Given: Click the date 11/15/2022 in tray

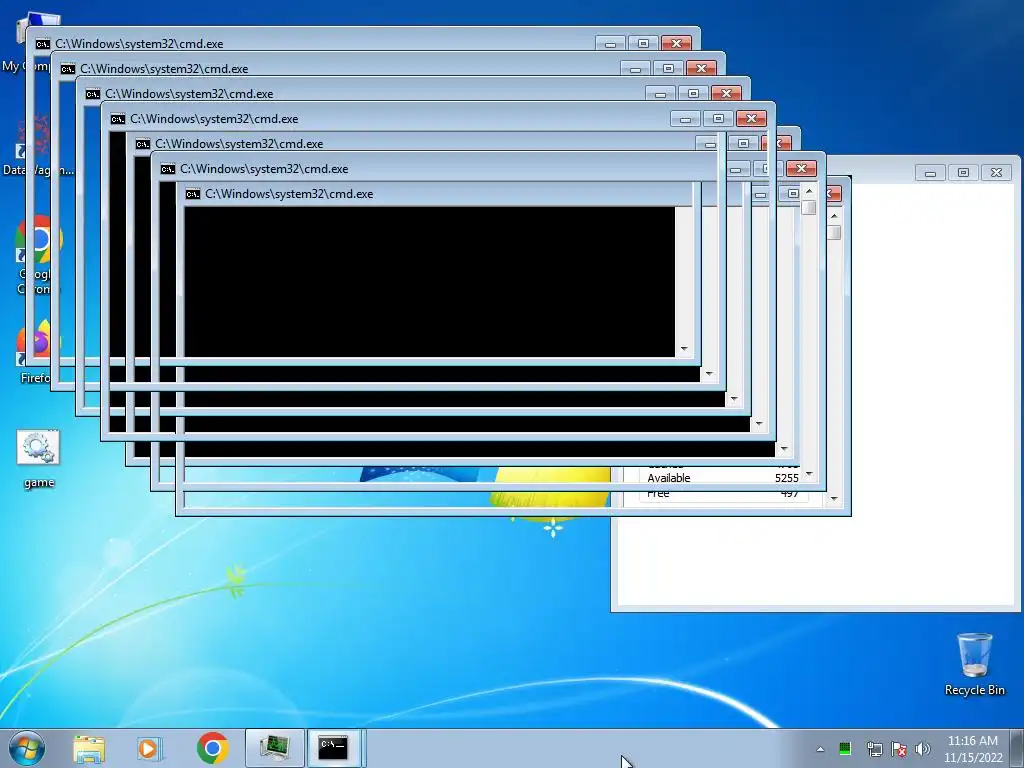Looking at the screenshot, I should pos(973,758).
